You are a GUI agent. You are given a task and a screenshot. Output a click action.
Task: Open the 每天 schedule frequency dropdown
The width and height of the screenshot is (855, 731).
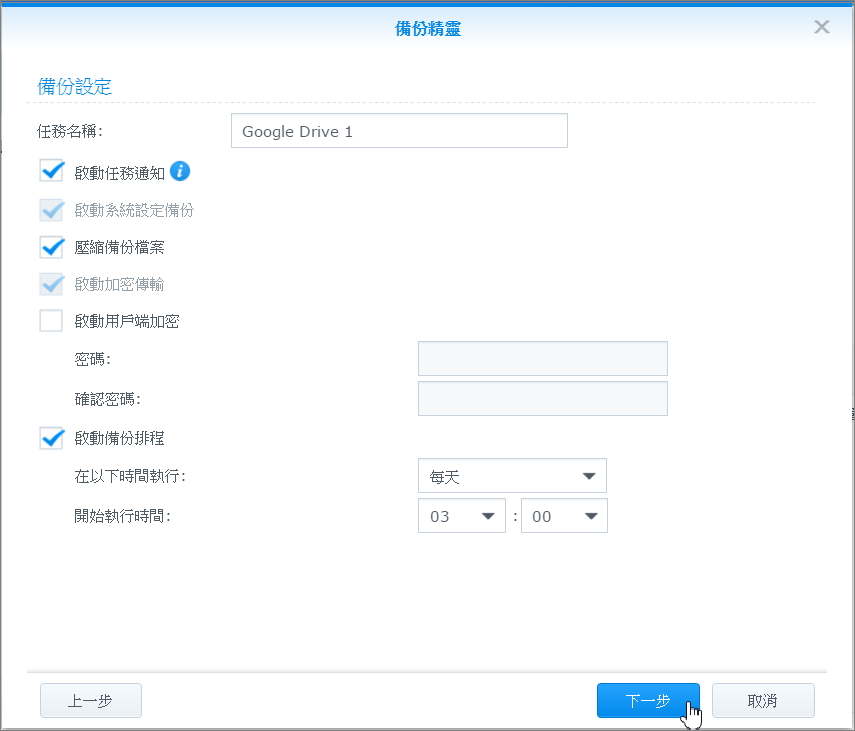(512, 476)
